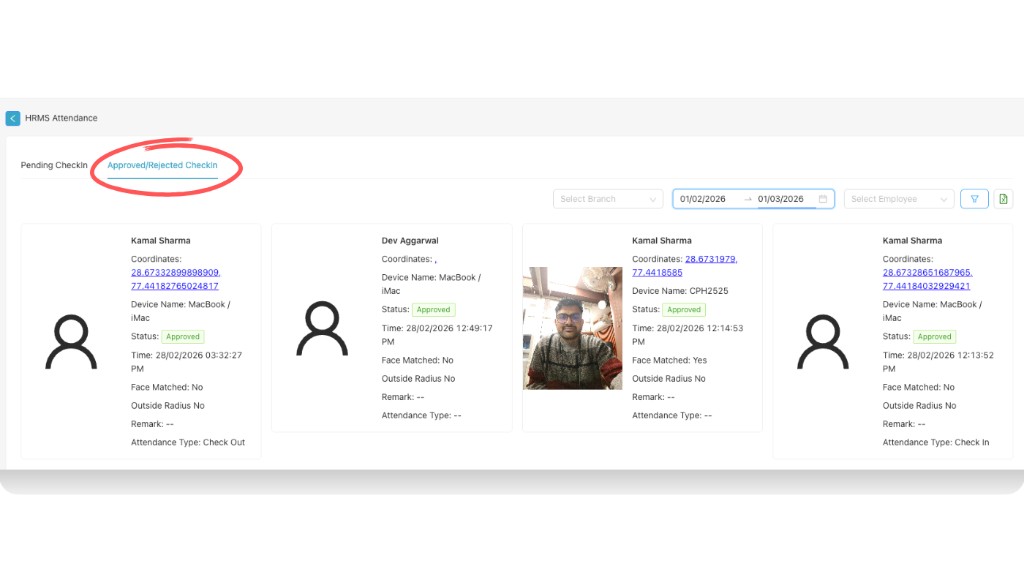Open the Excel export icon
Image resolution: width=1024 pixels, height=585 pixels.
coord(1003,198)
